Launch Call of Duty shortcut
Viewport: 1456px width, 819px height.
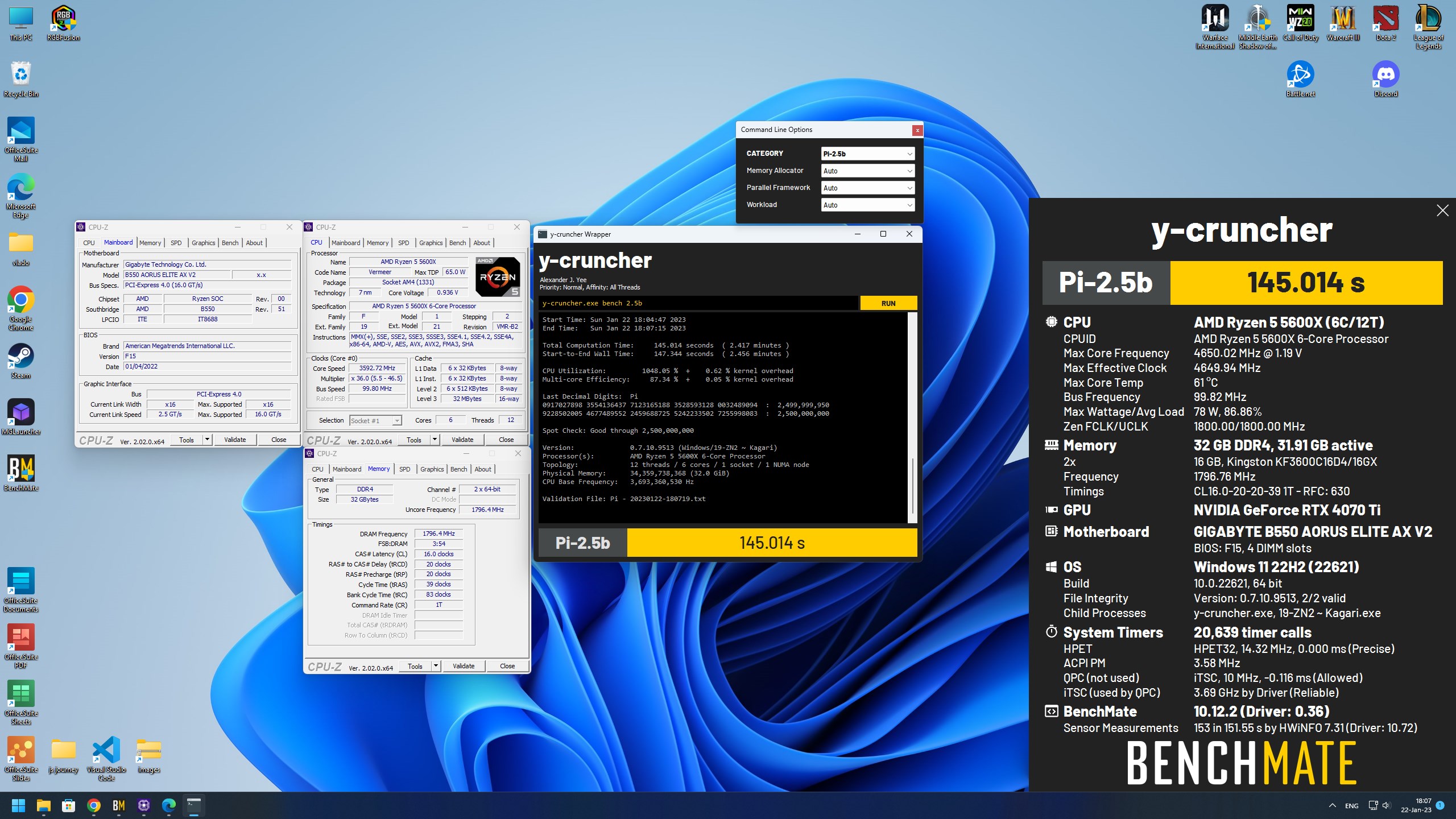point(1300,24)
